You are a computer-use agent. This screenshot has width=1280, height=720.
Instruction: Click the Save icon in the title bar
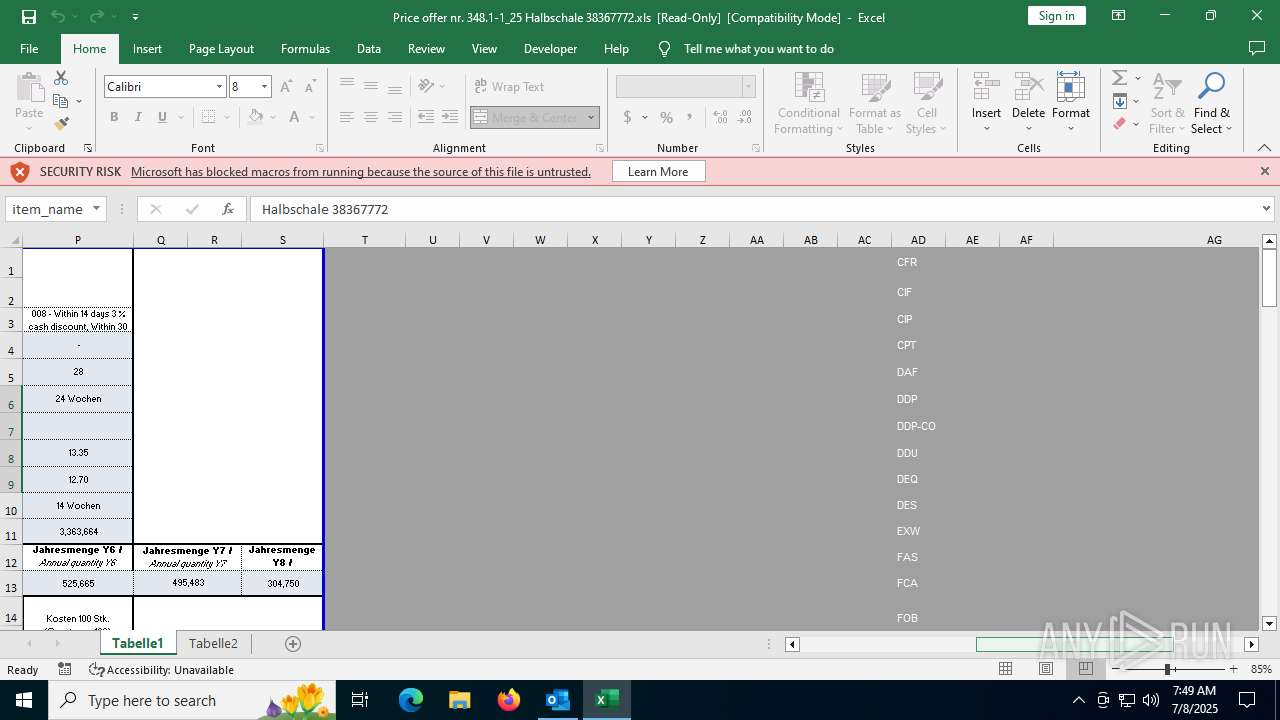(x=29, y=17)
